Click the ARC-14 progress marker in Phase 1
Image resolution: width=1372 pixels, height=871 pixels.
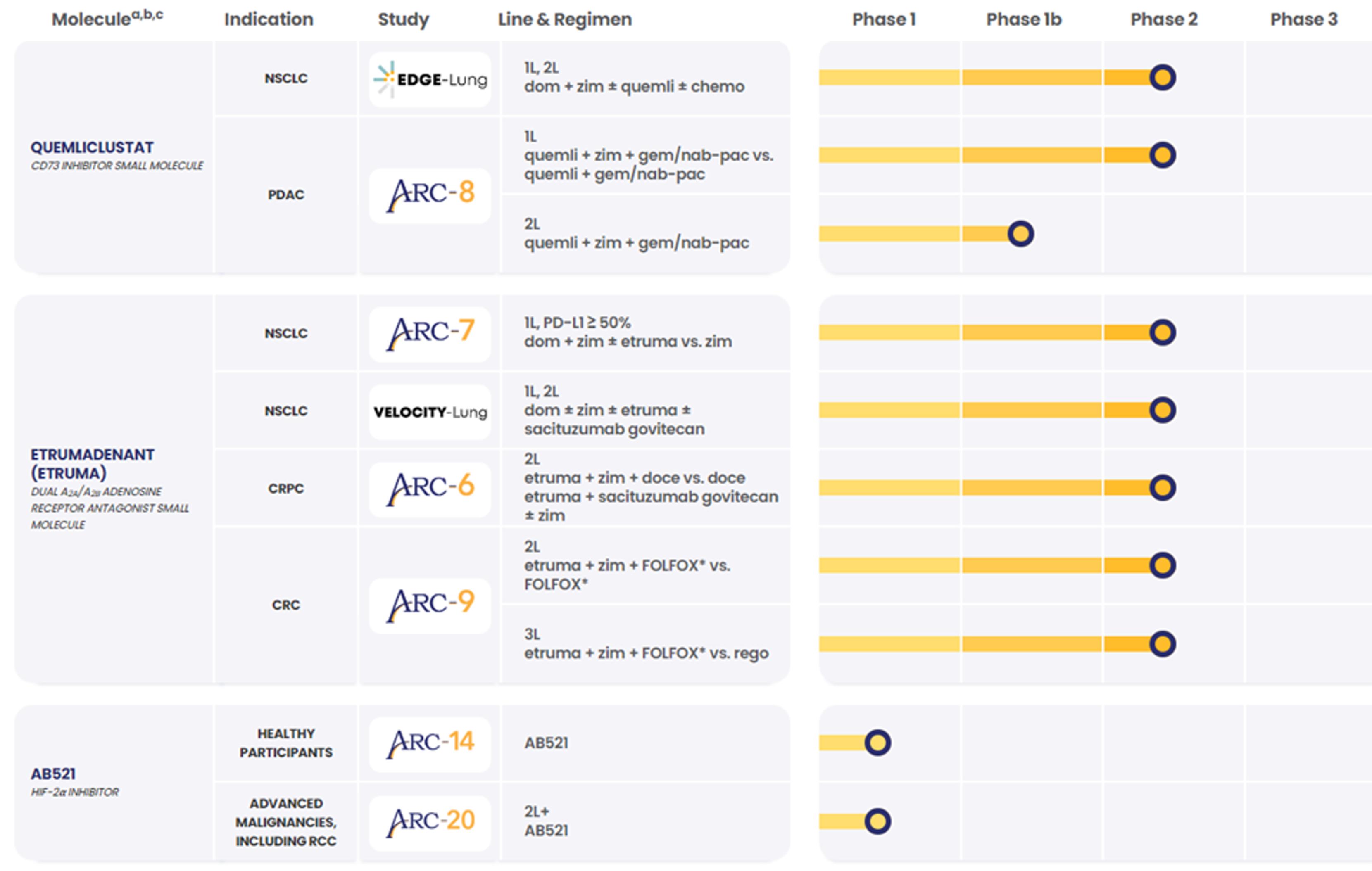(x=877, y=743)
